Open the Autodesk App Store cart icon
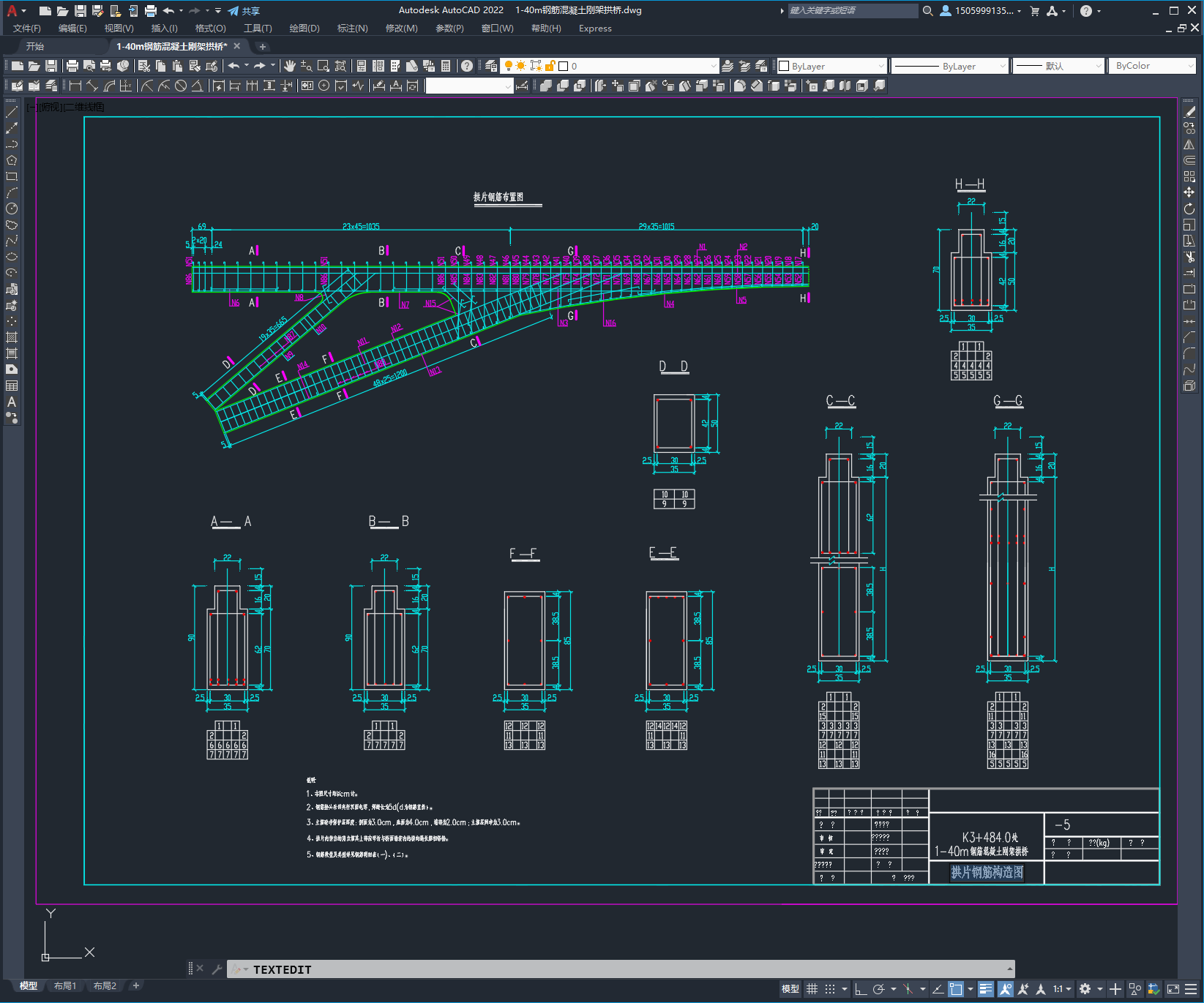Viewport: 1204px width, 1003px height. coord(1035,11)
